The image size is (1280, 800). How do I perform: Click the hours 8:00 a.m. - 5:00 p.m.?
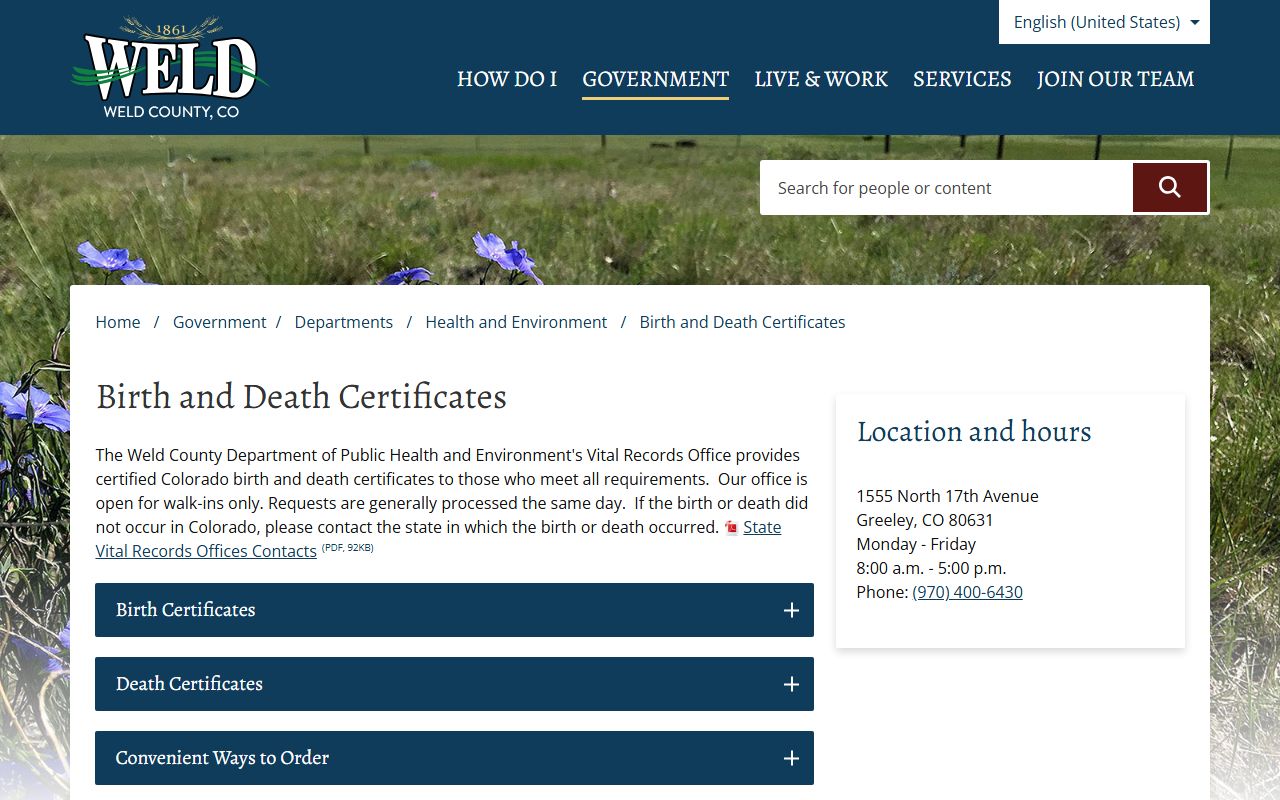click(931, 568)
